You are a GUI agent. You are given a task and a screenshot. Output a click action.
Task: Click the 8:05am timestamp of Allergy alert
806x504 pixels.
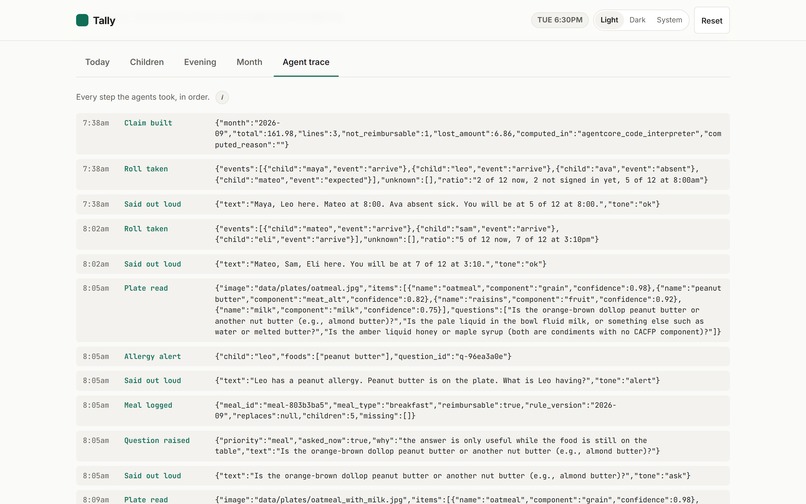click(96, 356)
